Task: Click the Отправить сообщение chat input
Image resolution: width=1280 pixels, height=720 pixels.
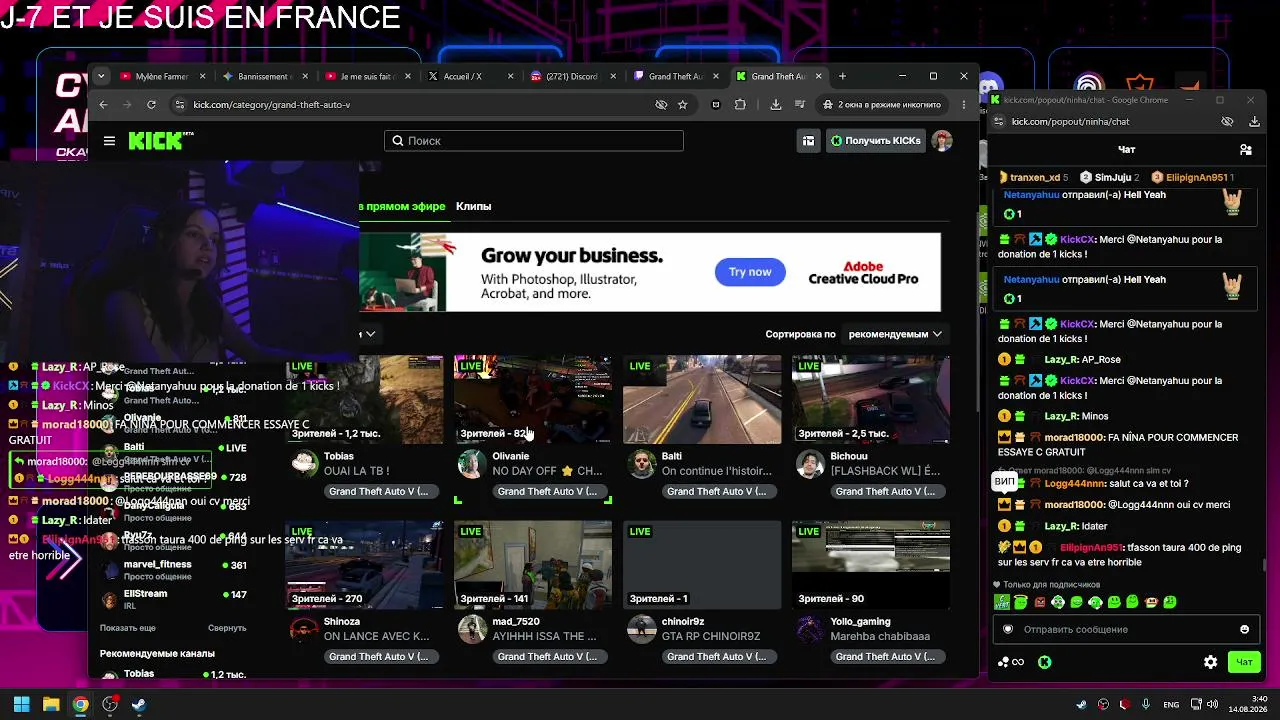Action: click(x=1125, y=629)
